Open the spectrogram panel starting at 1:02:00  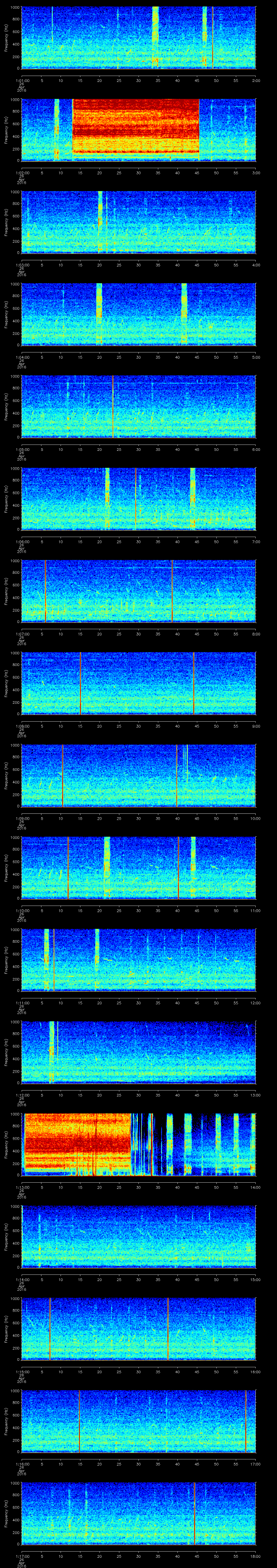click(x=139, y=130)
